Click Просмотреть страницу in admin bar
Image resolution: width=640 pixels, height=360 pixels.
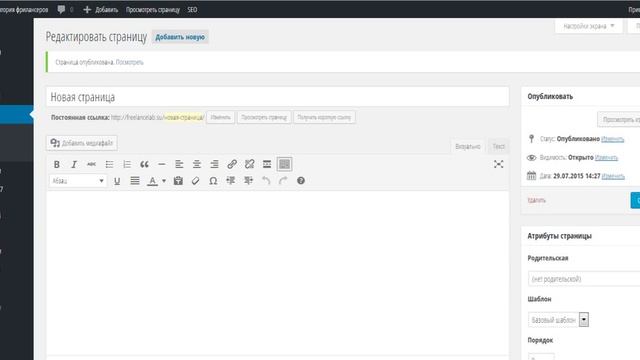tap(153, 9)
